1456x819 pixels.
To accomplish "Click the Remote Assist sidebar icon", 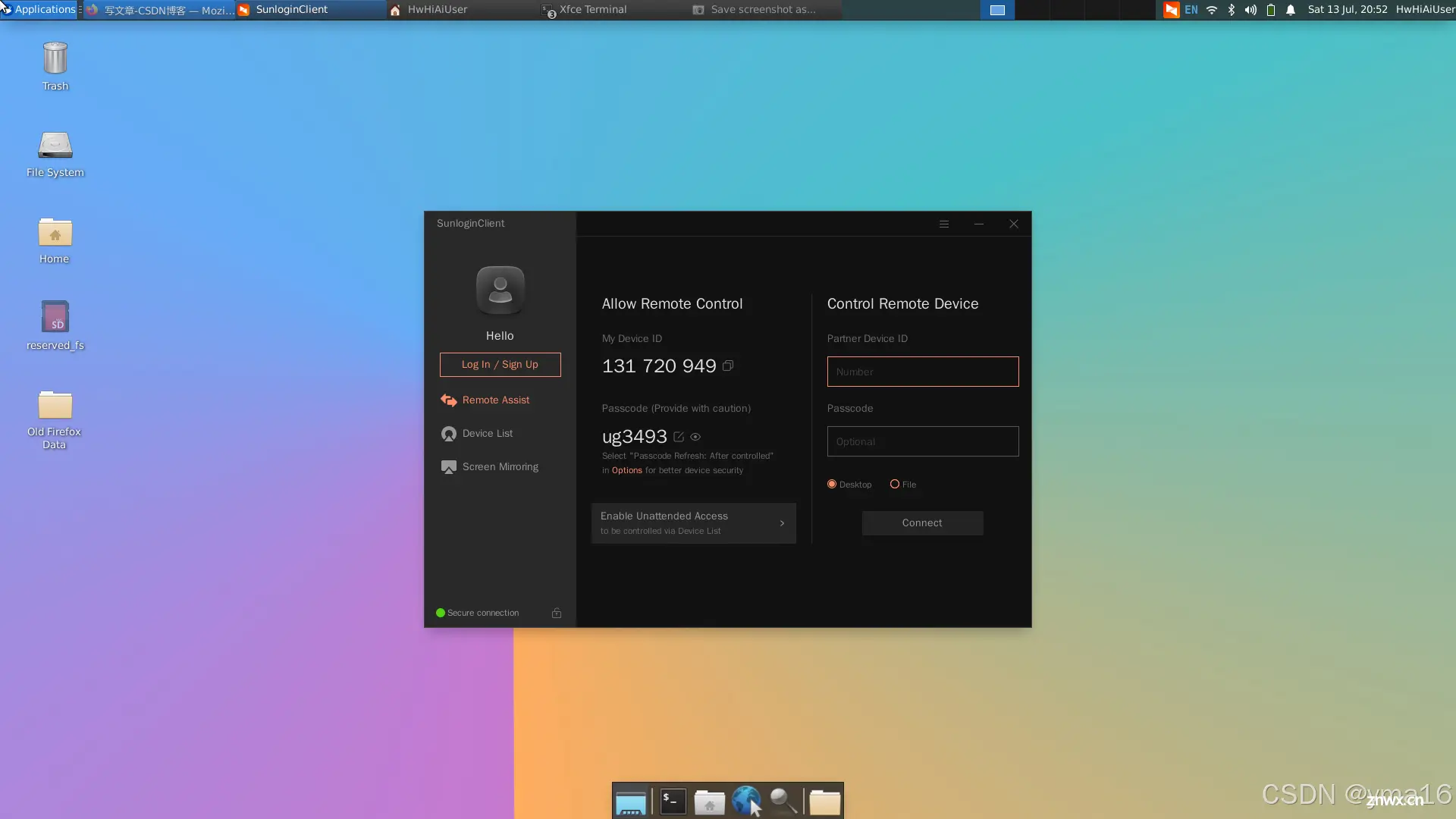I will [x=449, y=400].
